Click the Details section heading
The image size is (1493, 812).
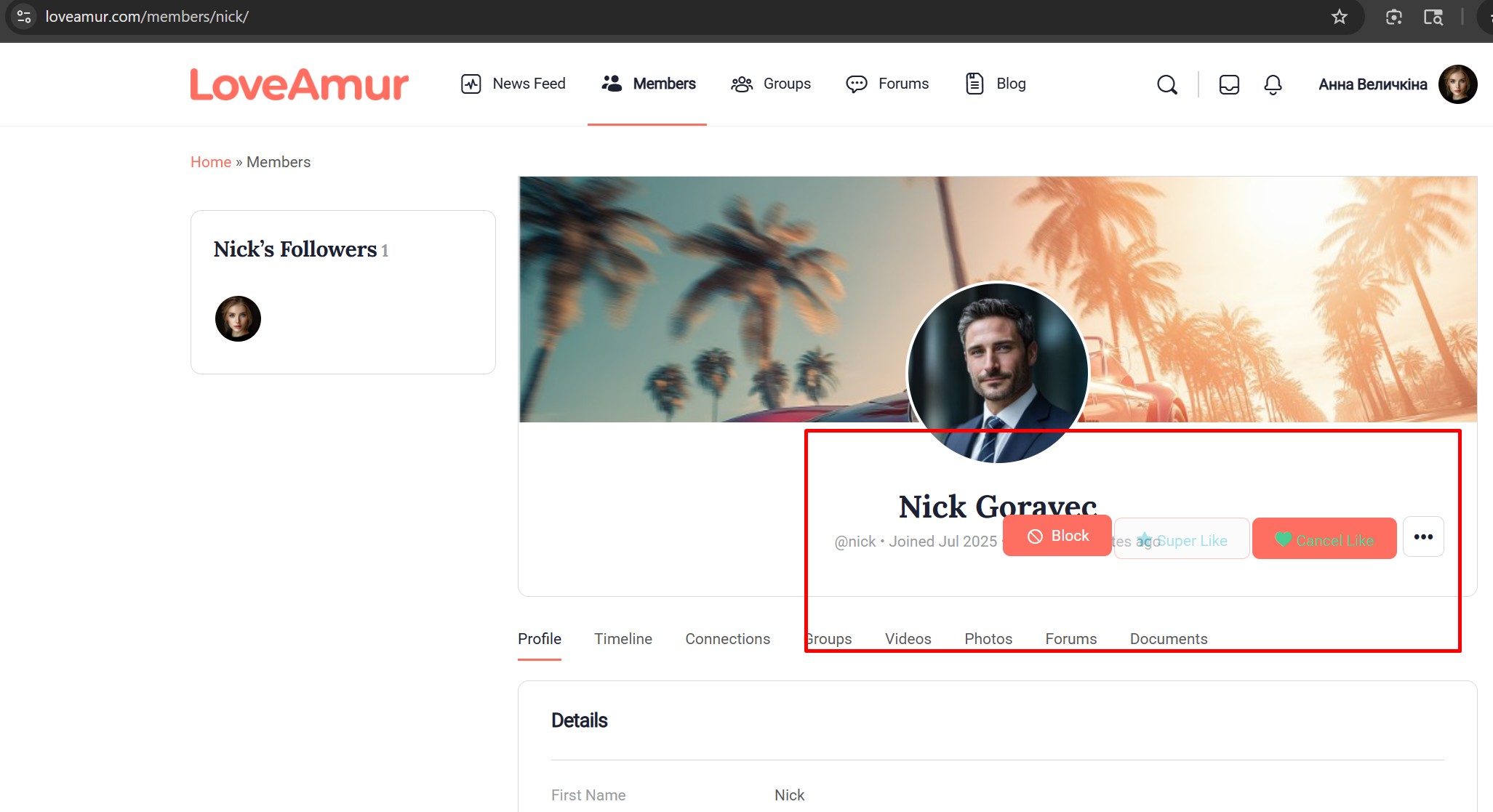click(x=579, y=720)
